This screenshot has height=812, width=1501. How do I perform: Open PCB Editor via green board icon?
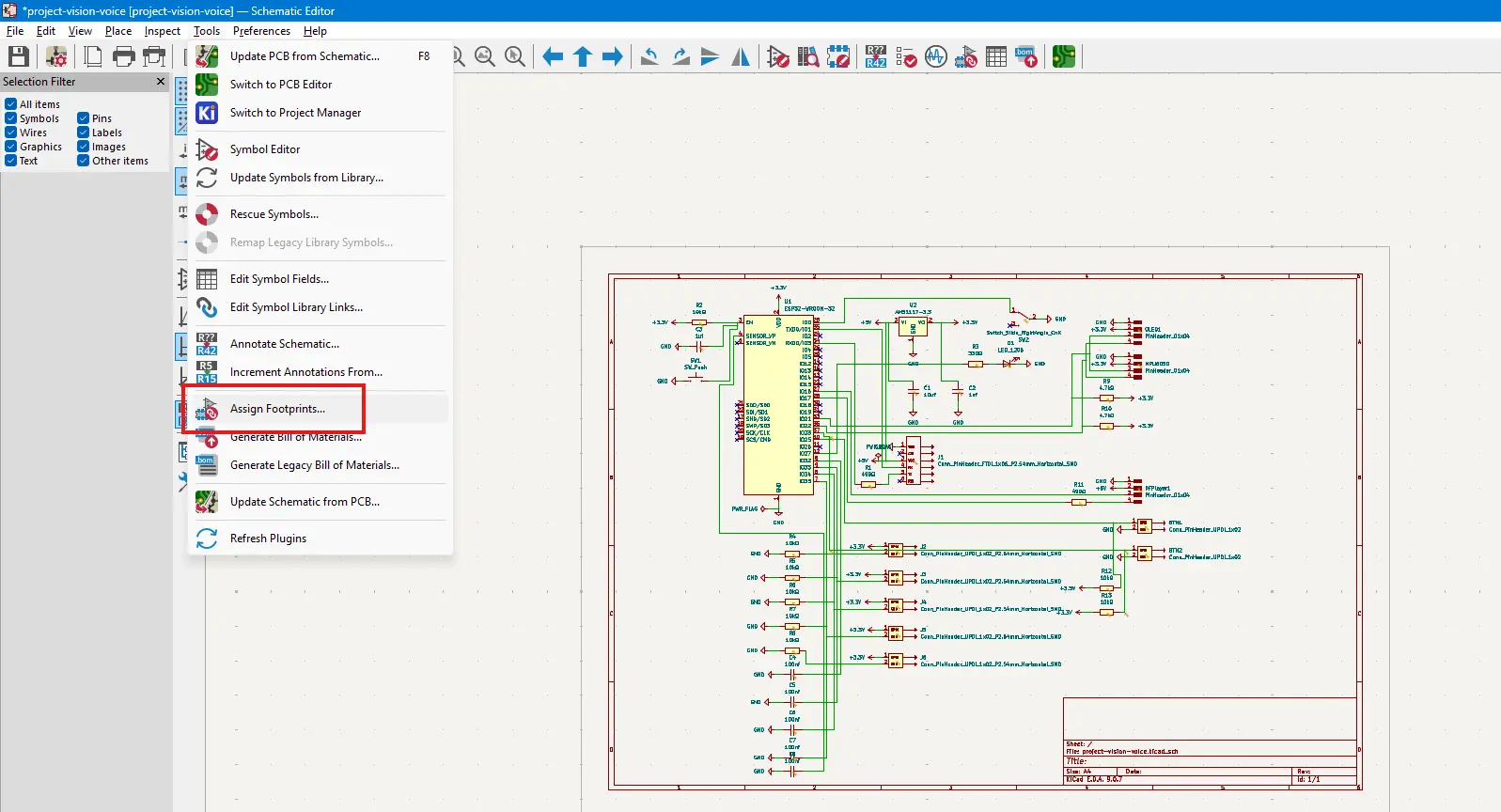pos(1063,57)
